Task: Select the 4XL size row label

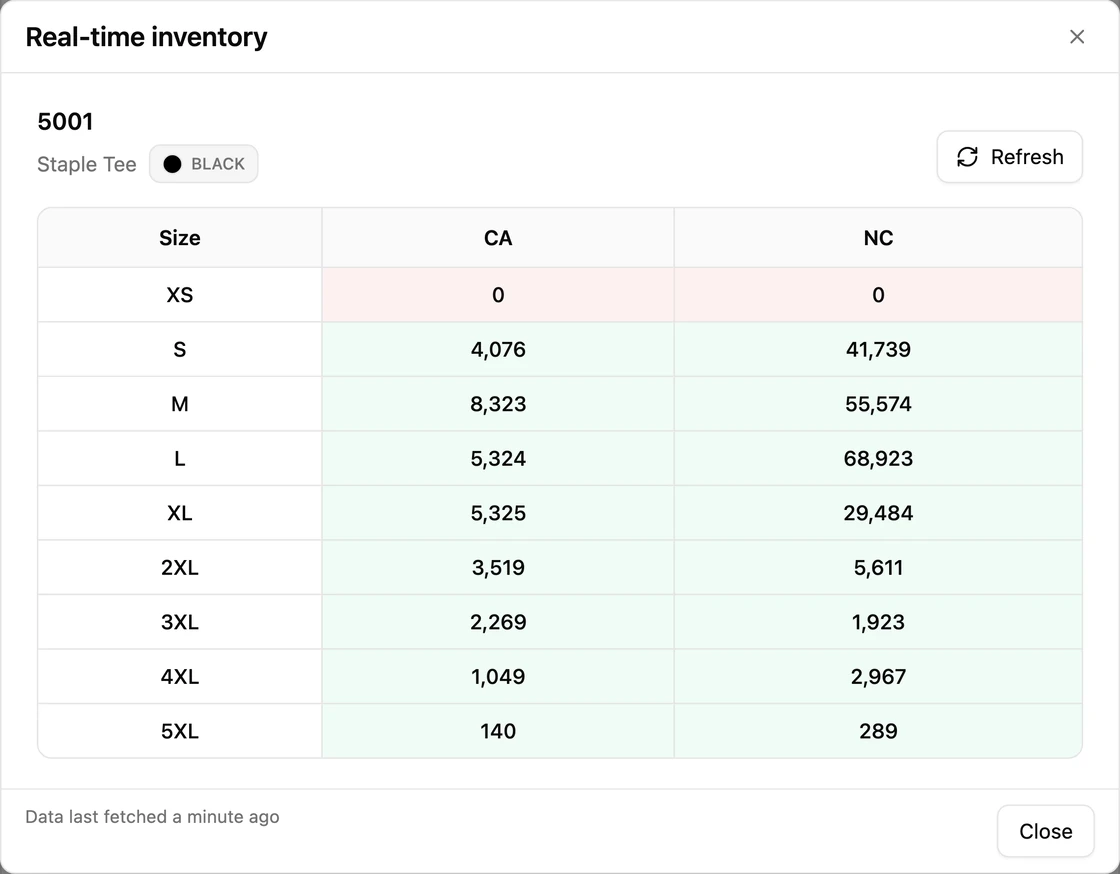Action: pos(180,676)
